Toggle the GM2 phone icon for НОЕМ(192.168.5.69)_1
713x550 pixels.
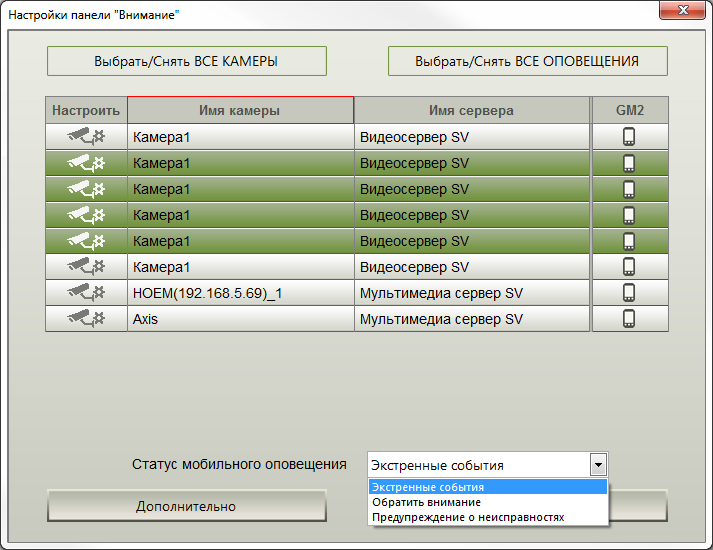(x=629, y=293)
